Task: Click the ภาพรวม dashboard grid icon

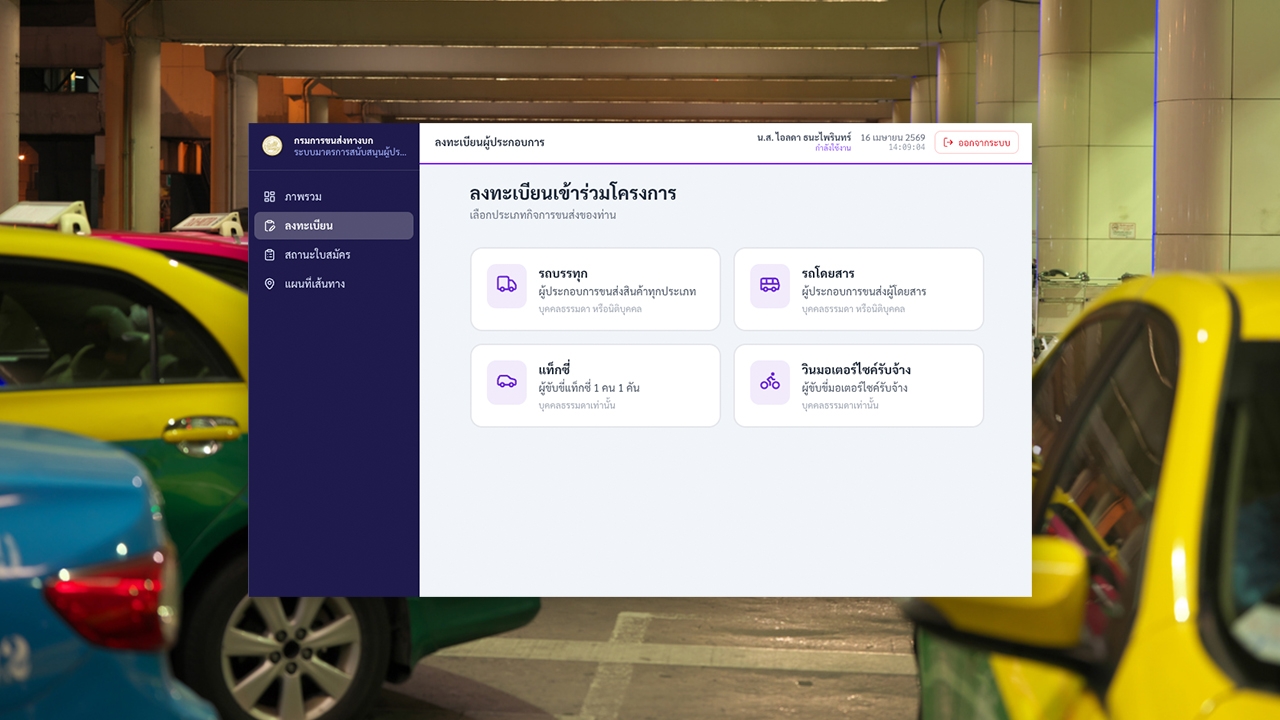Action: pyautogui.click(x=270, y=197)
